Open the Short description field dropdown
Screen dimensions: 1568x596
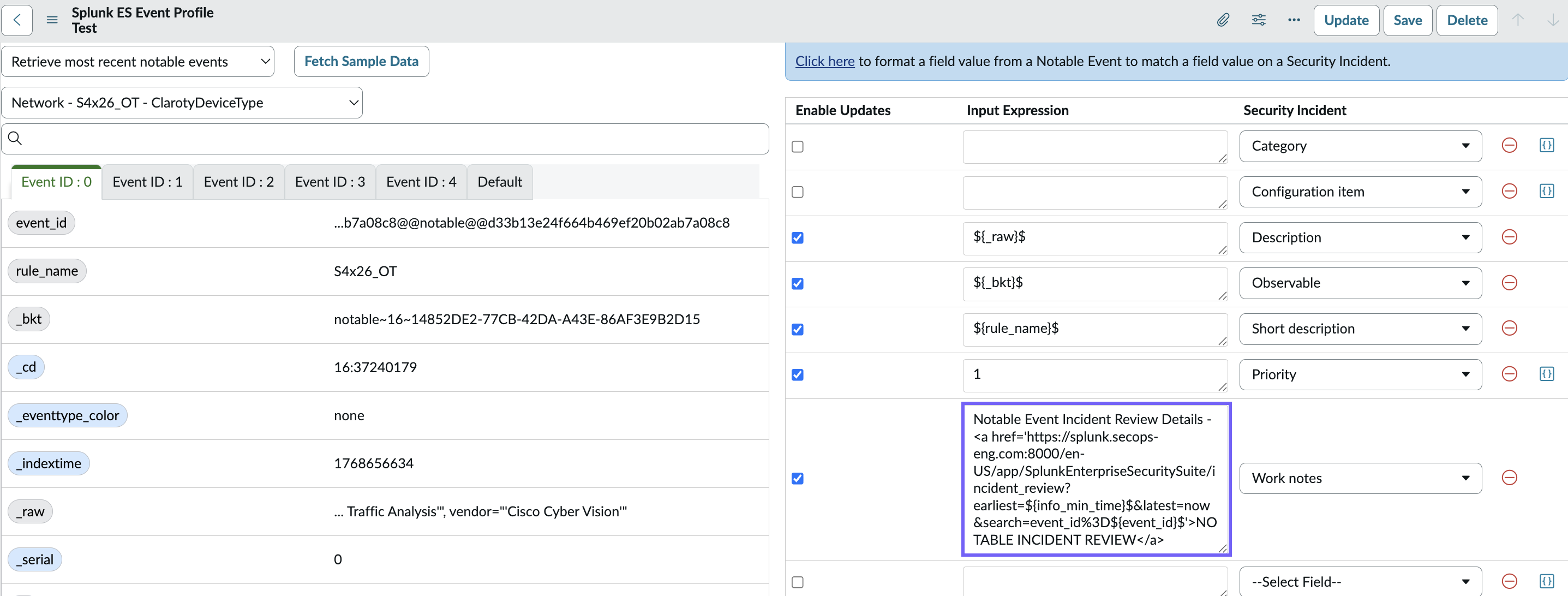(x=1361, y=329)
